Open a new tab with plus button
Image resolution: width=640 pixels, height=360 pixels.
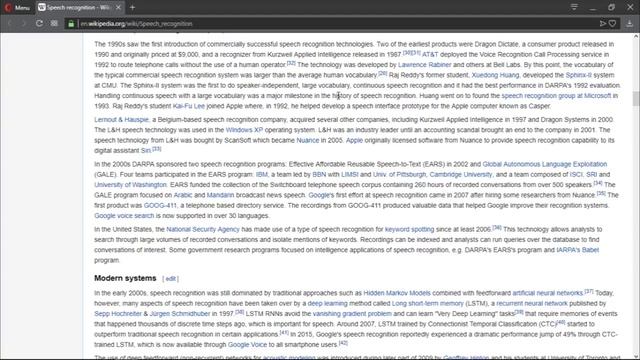point(132,7)
